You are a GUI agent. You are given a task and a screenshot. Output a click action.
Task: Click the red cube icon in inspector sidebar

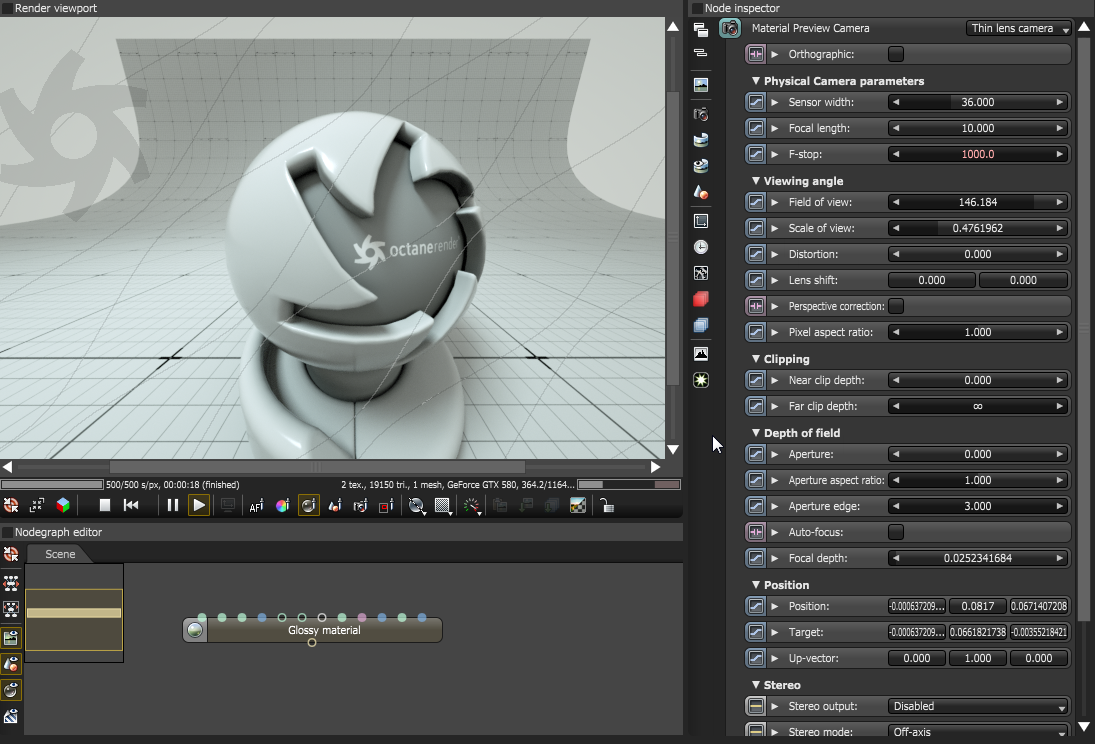[x=700, y=299]
